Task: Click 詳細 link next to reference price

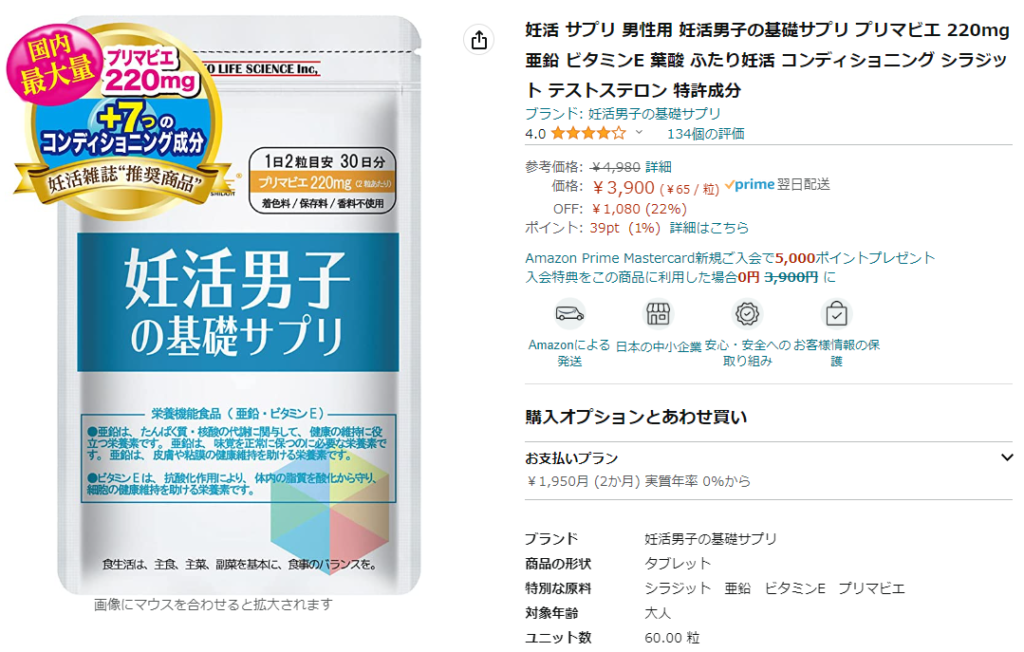Action: point(658,167)
